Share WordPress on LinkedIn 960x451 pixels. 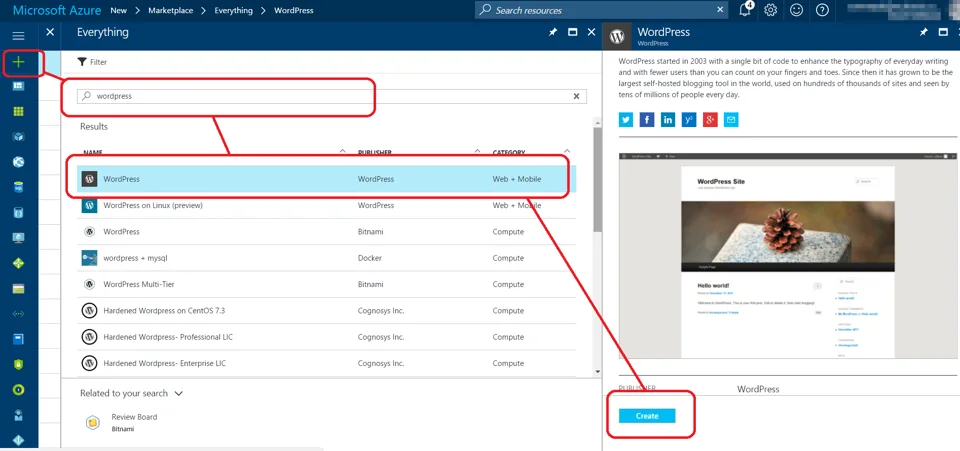(x=668, y=119)
